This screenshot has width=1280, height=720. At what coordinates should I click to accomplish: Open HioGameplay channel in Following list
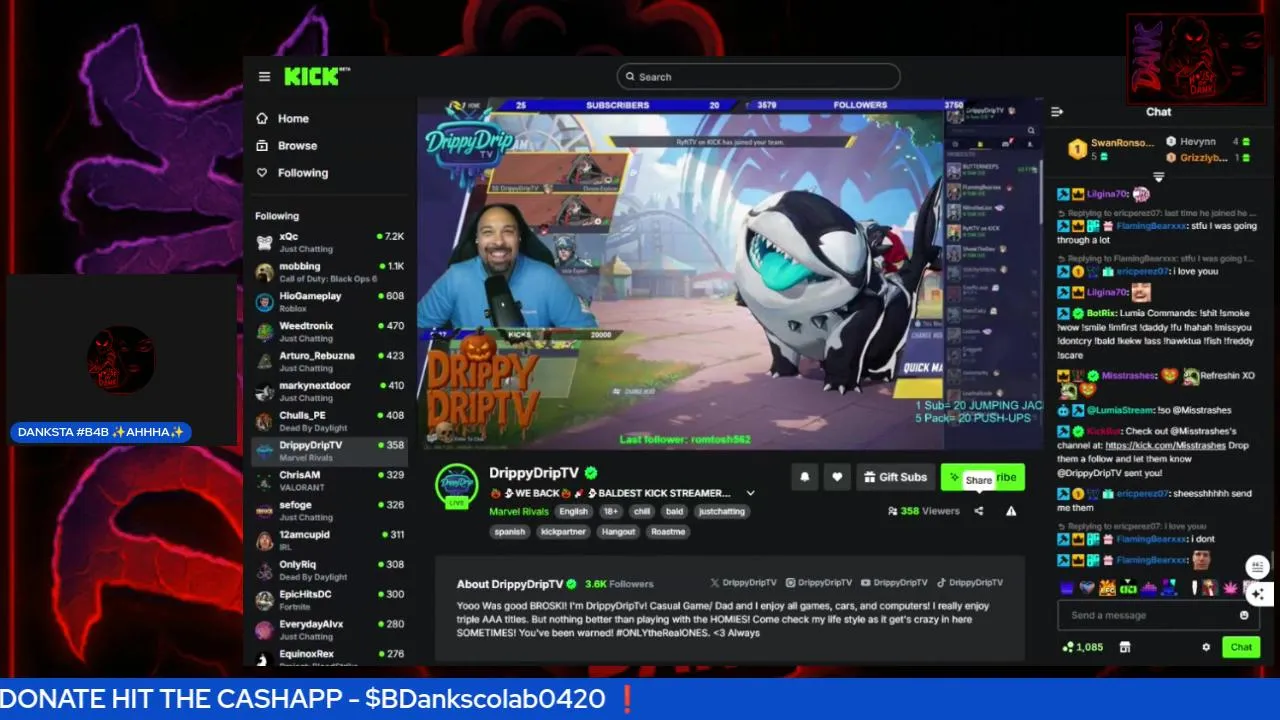click(329, 302)
